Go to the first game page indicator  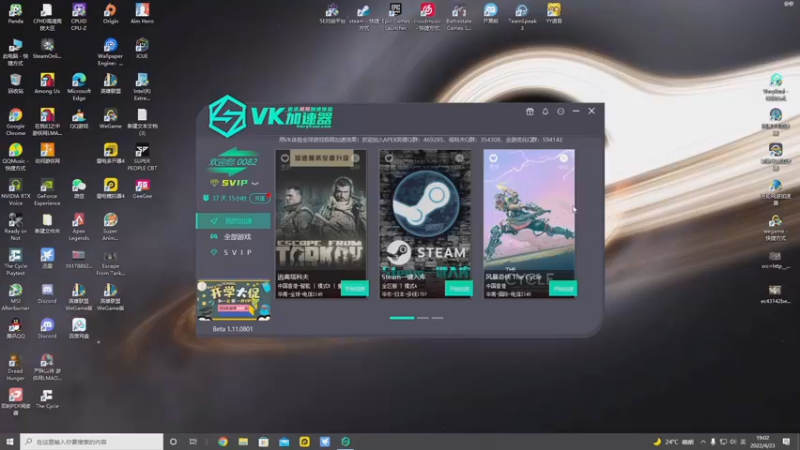point(402,318)
